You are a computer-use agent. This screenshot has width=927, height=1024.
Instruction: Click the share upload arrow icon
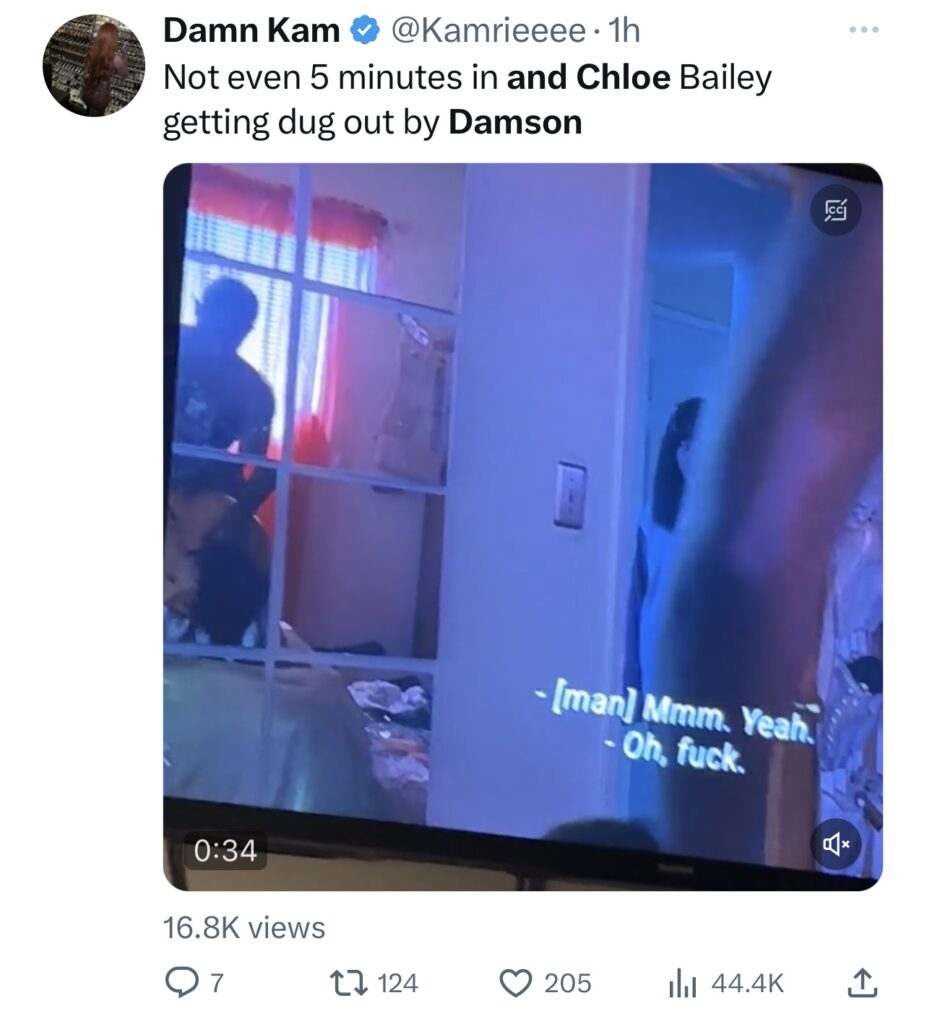[x=860, y=984]
